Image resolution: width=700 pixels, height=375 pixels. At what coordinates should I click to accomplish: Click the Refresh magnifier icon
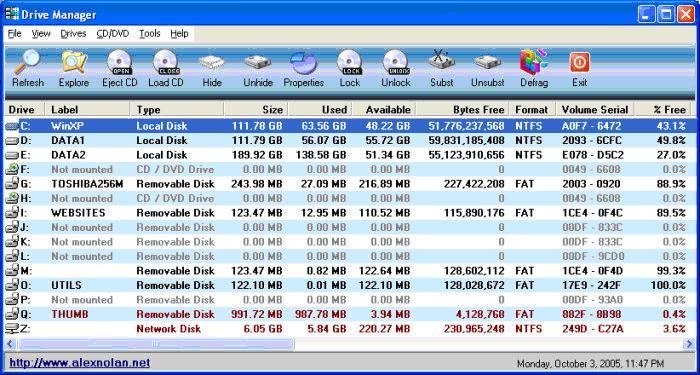click(27, 61)
